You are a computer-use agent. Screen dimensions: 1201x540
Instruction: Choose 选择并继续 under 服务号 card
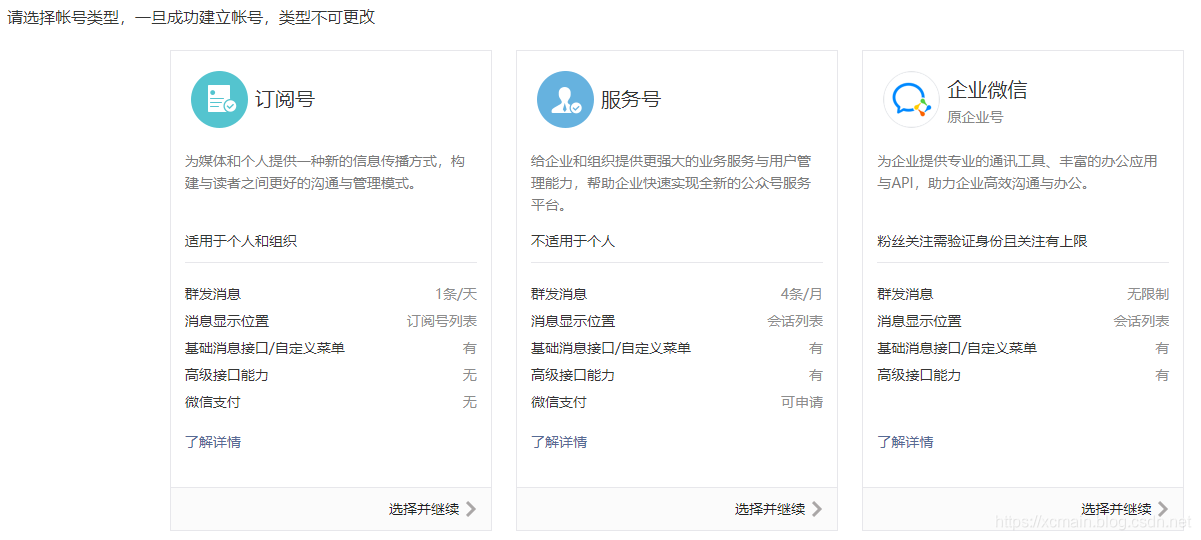pos(770,509)
